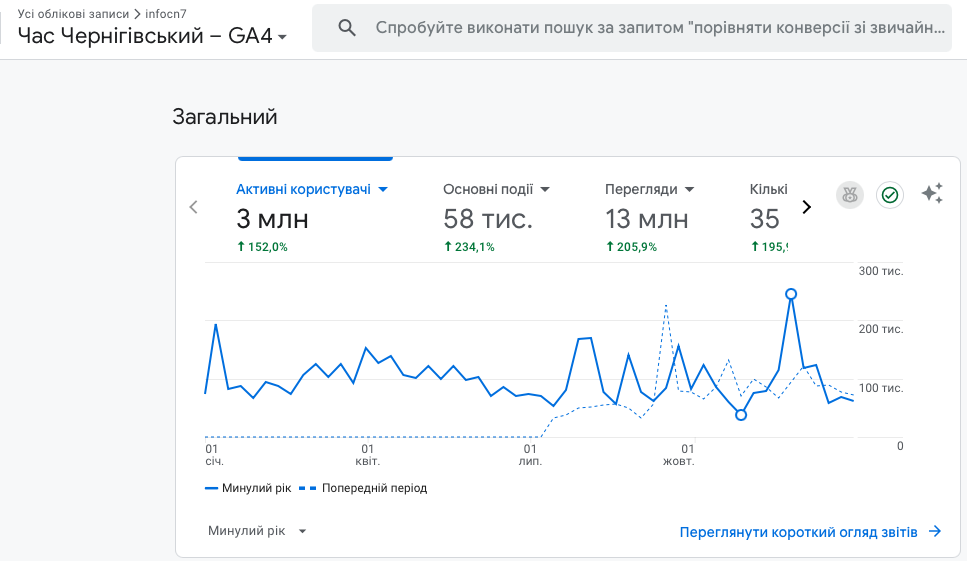Click the 152,0% growth figure
The image size is (967, 561).
(263, 247)
